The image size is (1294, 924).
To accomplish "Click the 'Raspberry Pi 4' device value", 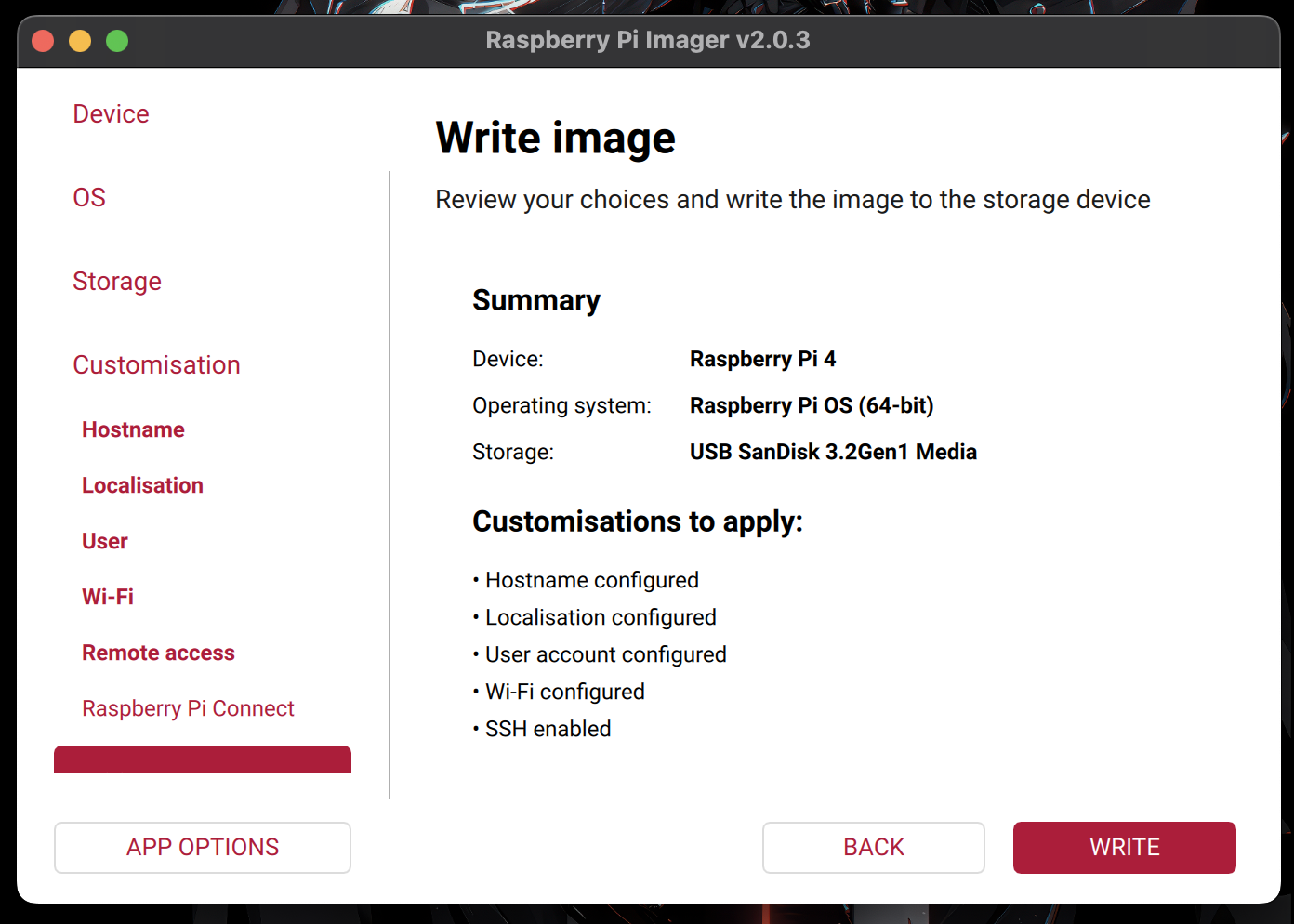I will pyautogui.click(x=762, y=359).
